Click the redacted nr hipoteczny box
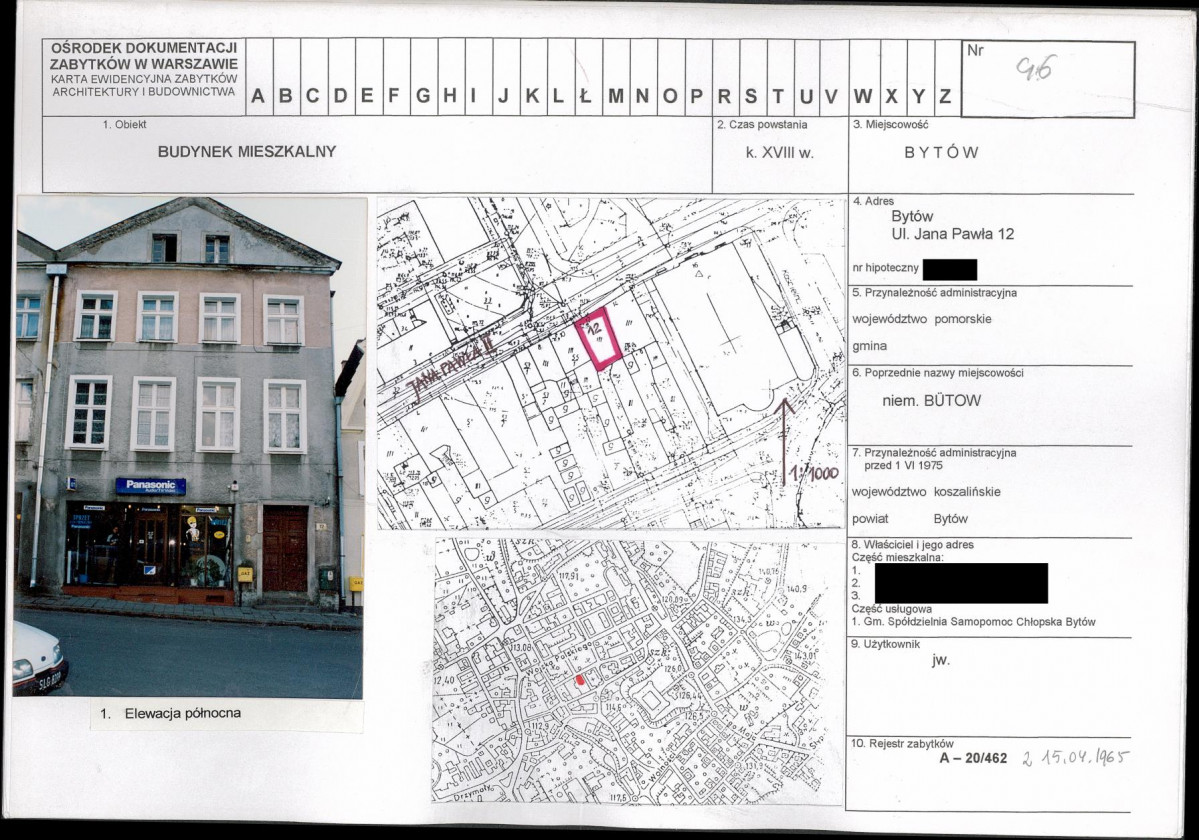The height and width of the screenshot is (840, 1199). coord(950,269)
